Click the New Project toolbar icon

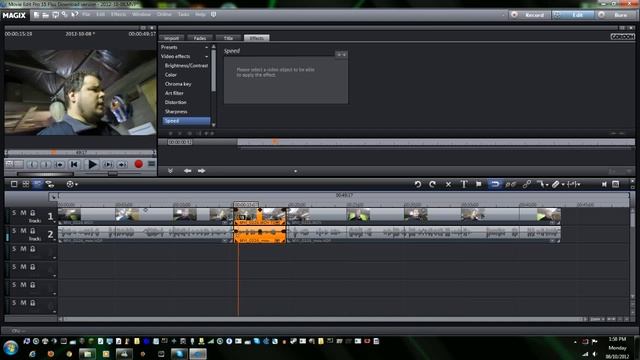[36, 15]
